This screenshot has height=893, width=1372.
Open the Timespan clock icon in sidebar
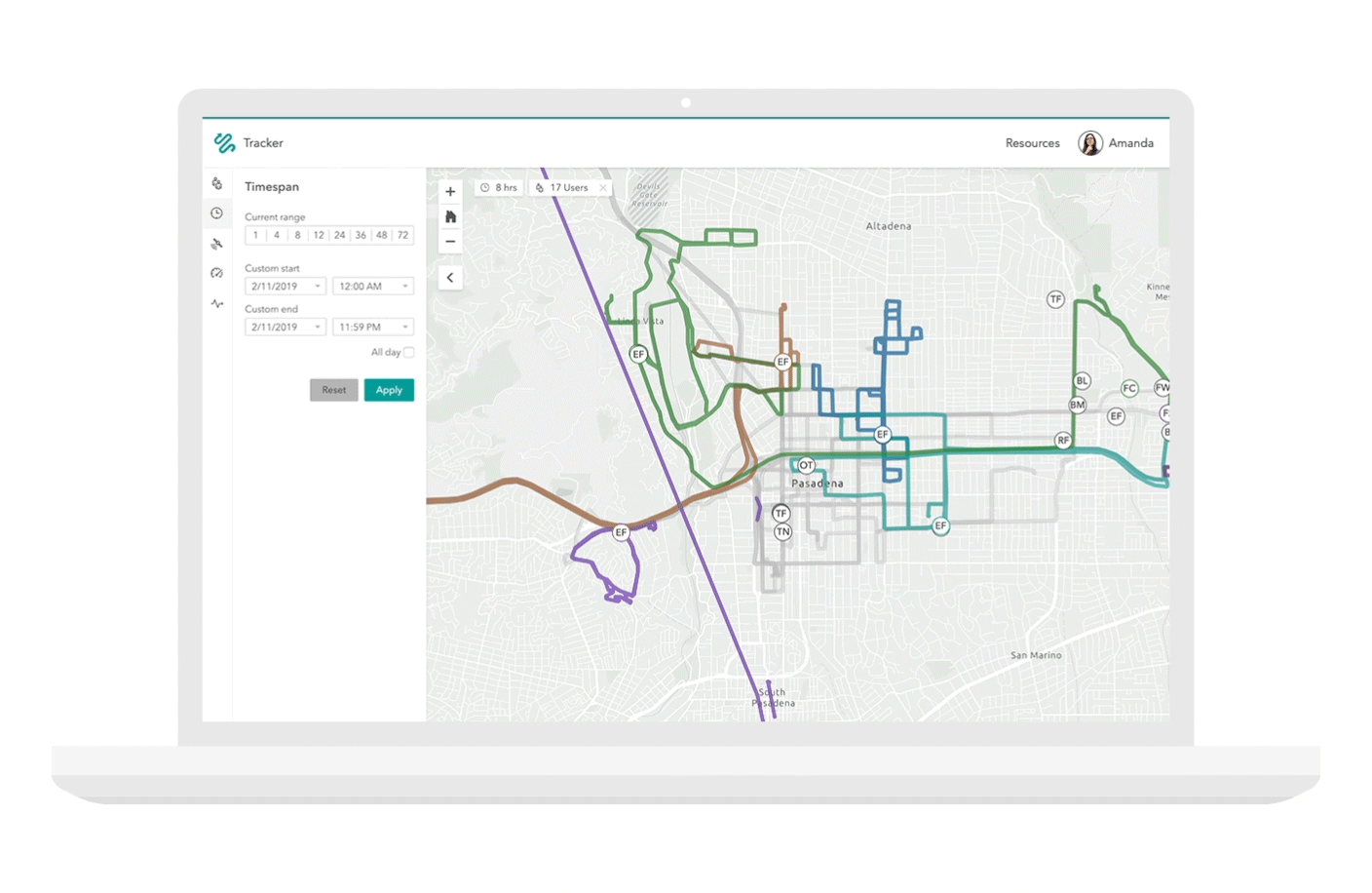216,214
